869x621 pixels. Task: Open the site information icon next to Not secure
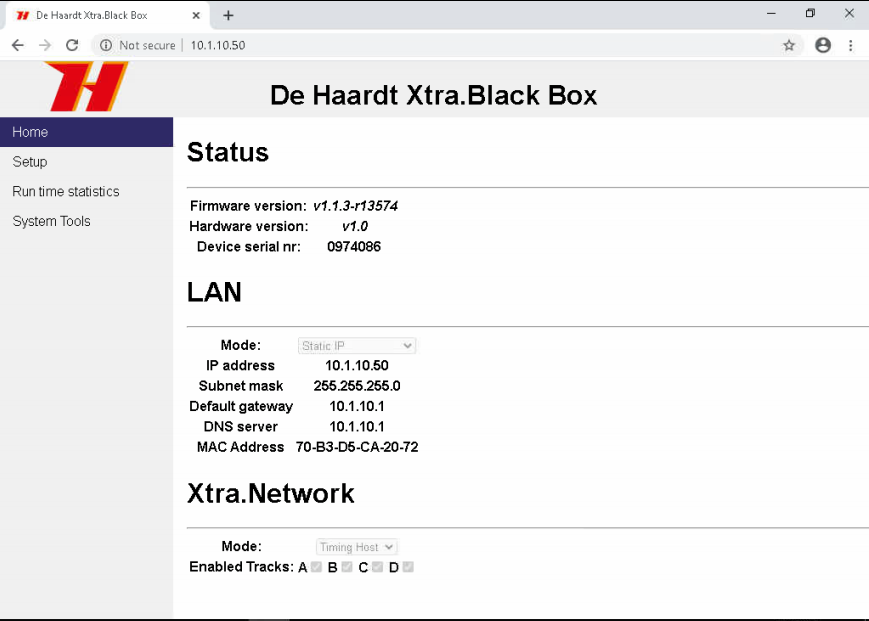[x=106, y=45]
